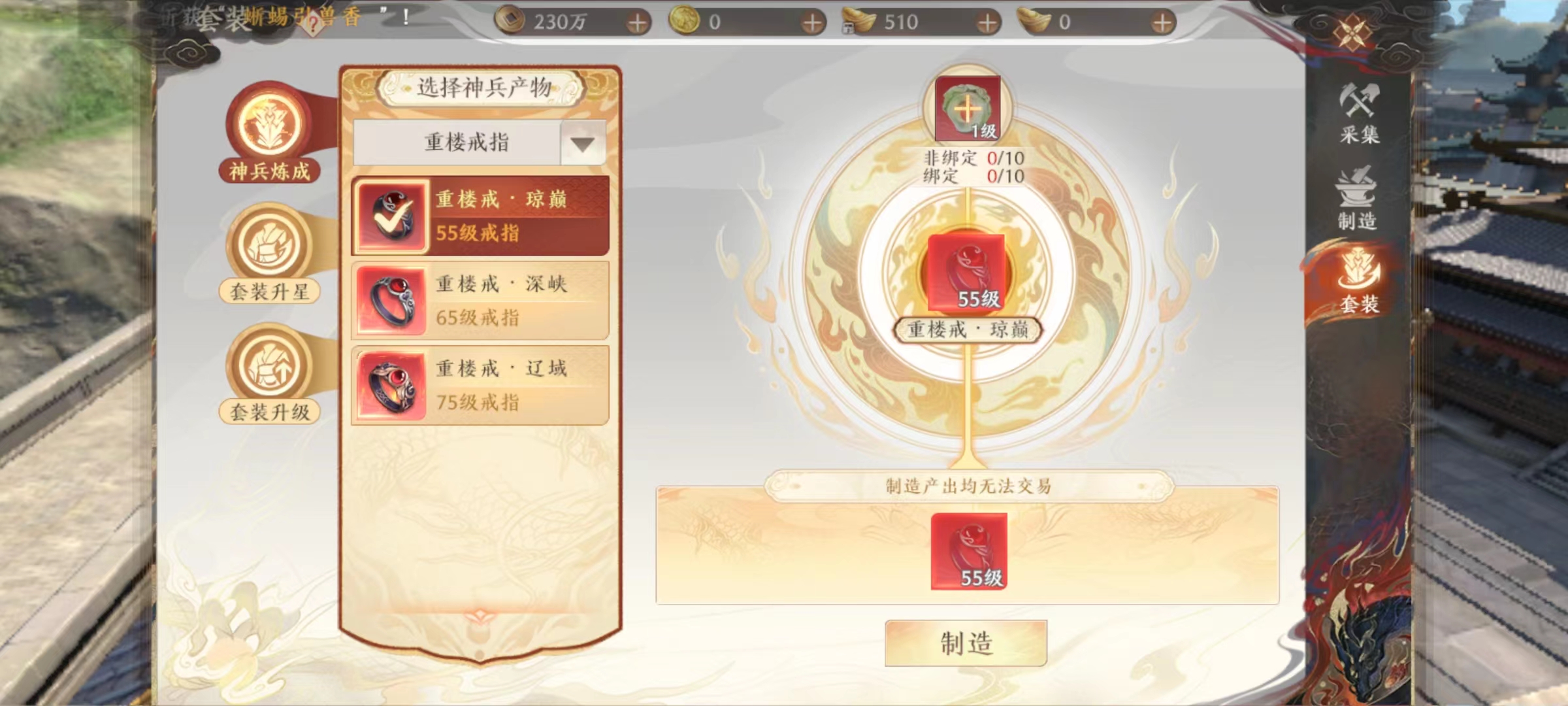This screenshot has width=1568, height=706.
Task: Select 重楼戒·深峡 65级戒指 entry
Action: (x=480, y=301)
